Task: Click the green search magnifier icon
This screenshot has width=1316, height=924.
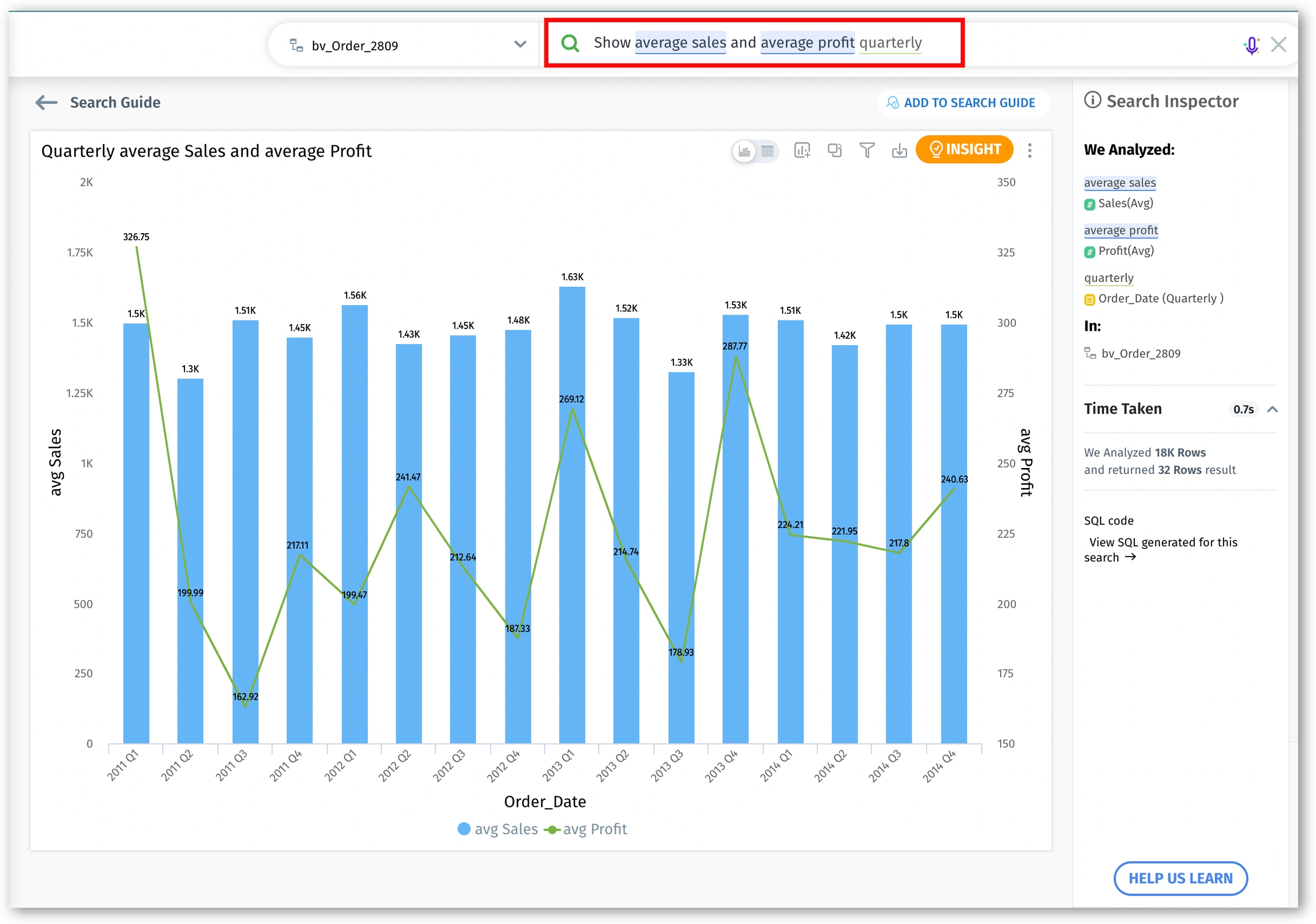Action: point(569,43)
